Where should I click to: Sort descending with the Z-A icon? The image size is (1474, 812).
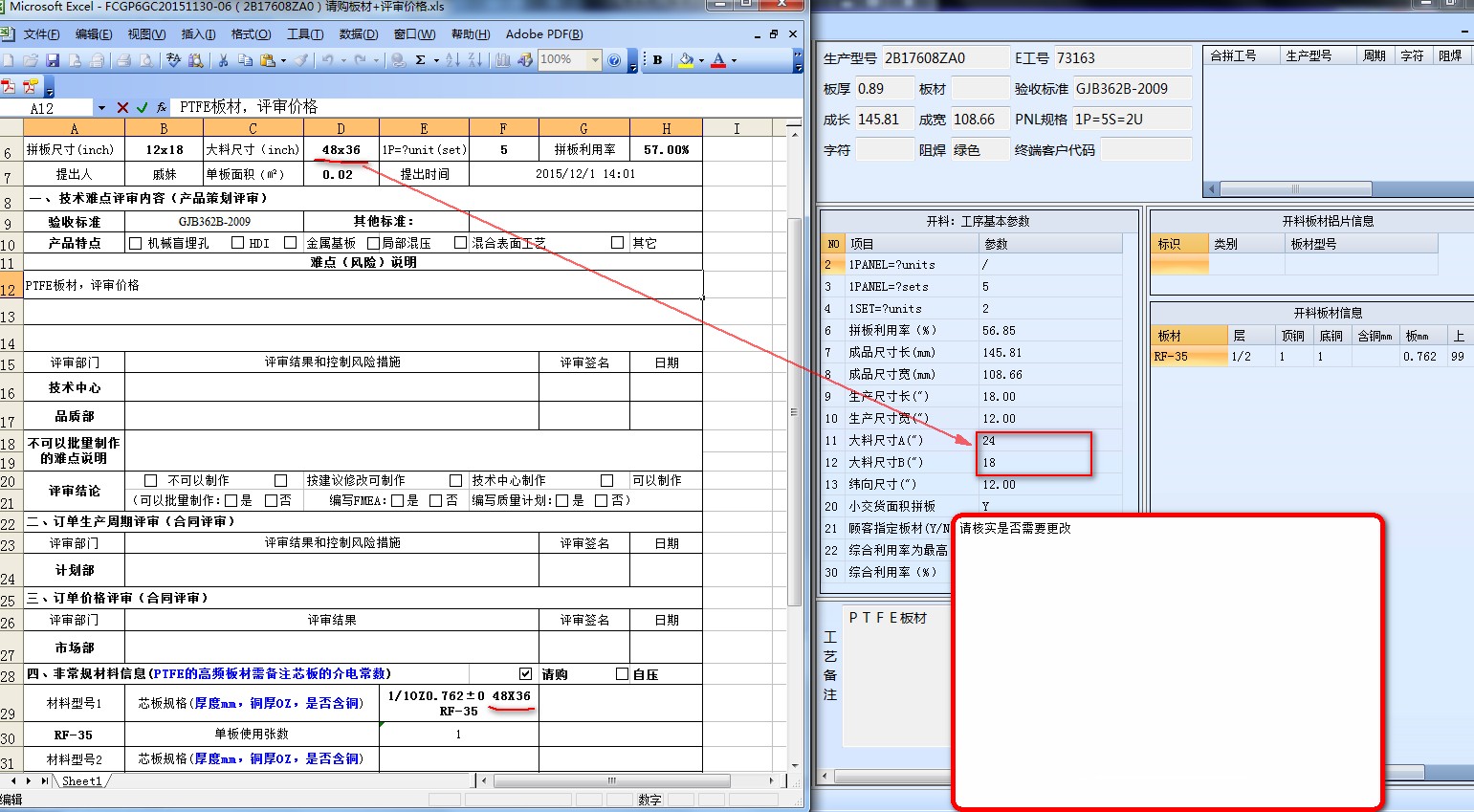click(475, 60)
